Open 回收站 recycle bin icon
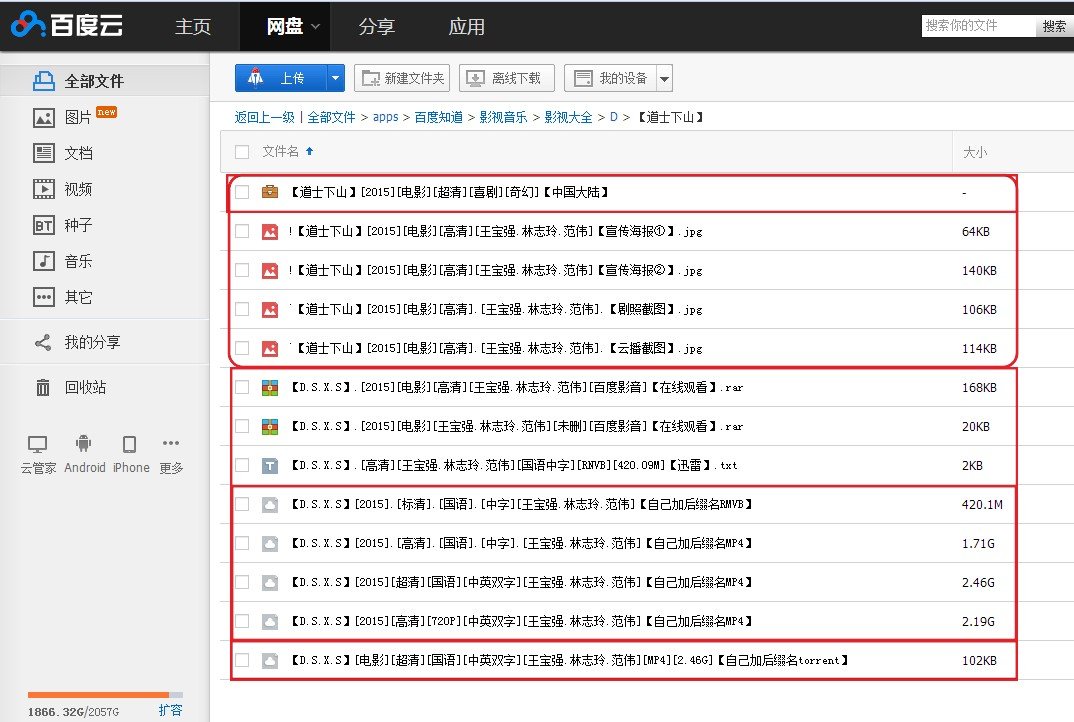The image size is (1074, 722). (44, 387)
